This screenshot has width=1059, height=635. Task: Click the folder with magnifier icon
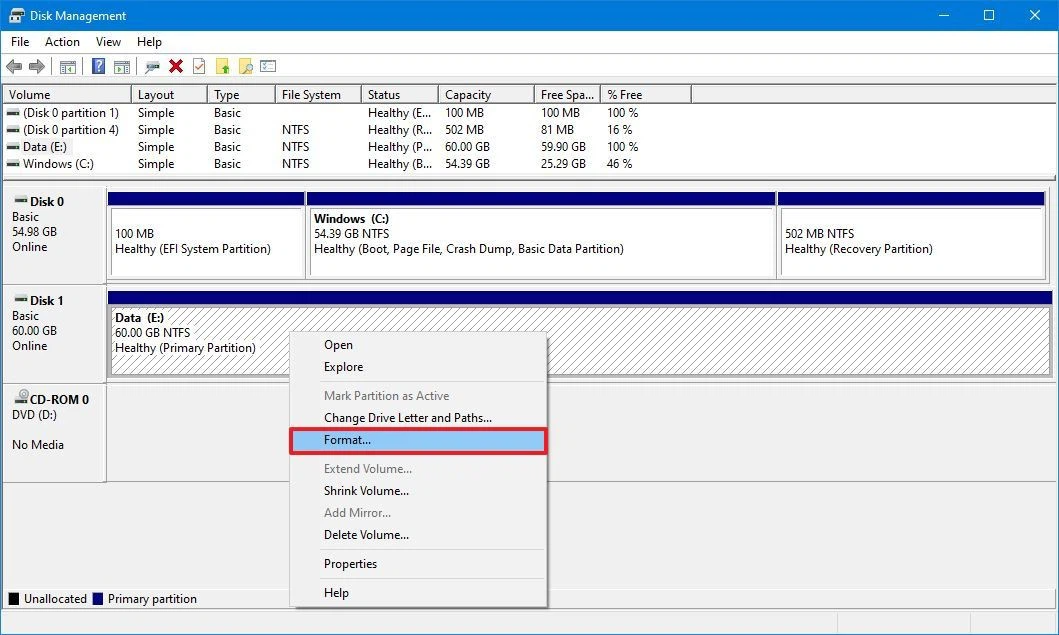245,67
